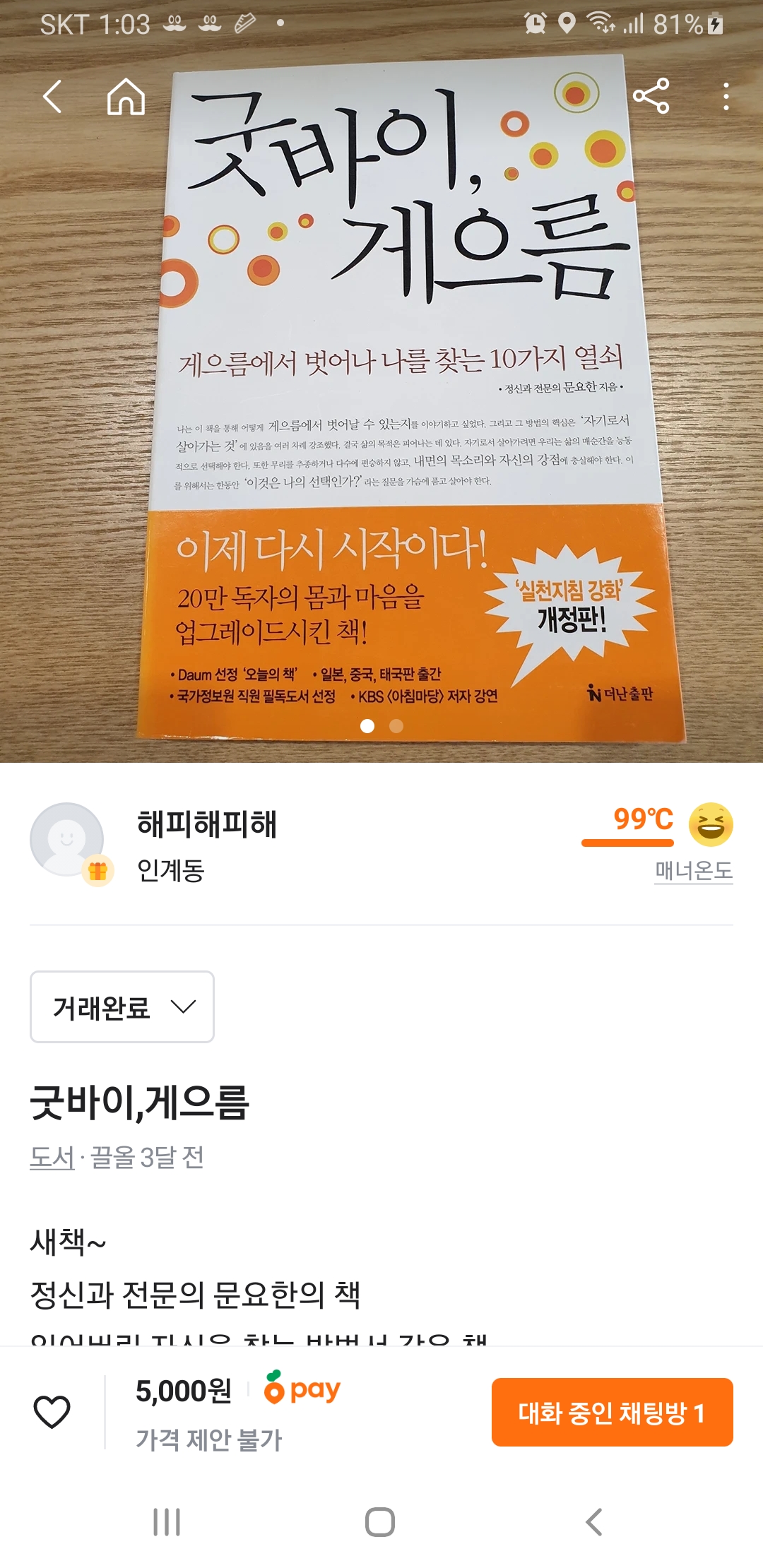Tap the gift badge on the seller avatar
Viewport: 763px width, 1568px height.
[x=98, y=871]
